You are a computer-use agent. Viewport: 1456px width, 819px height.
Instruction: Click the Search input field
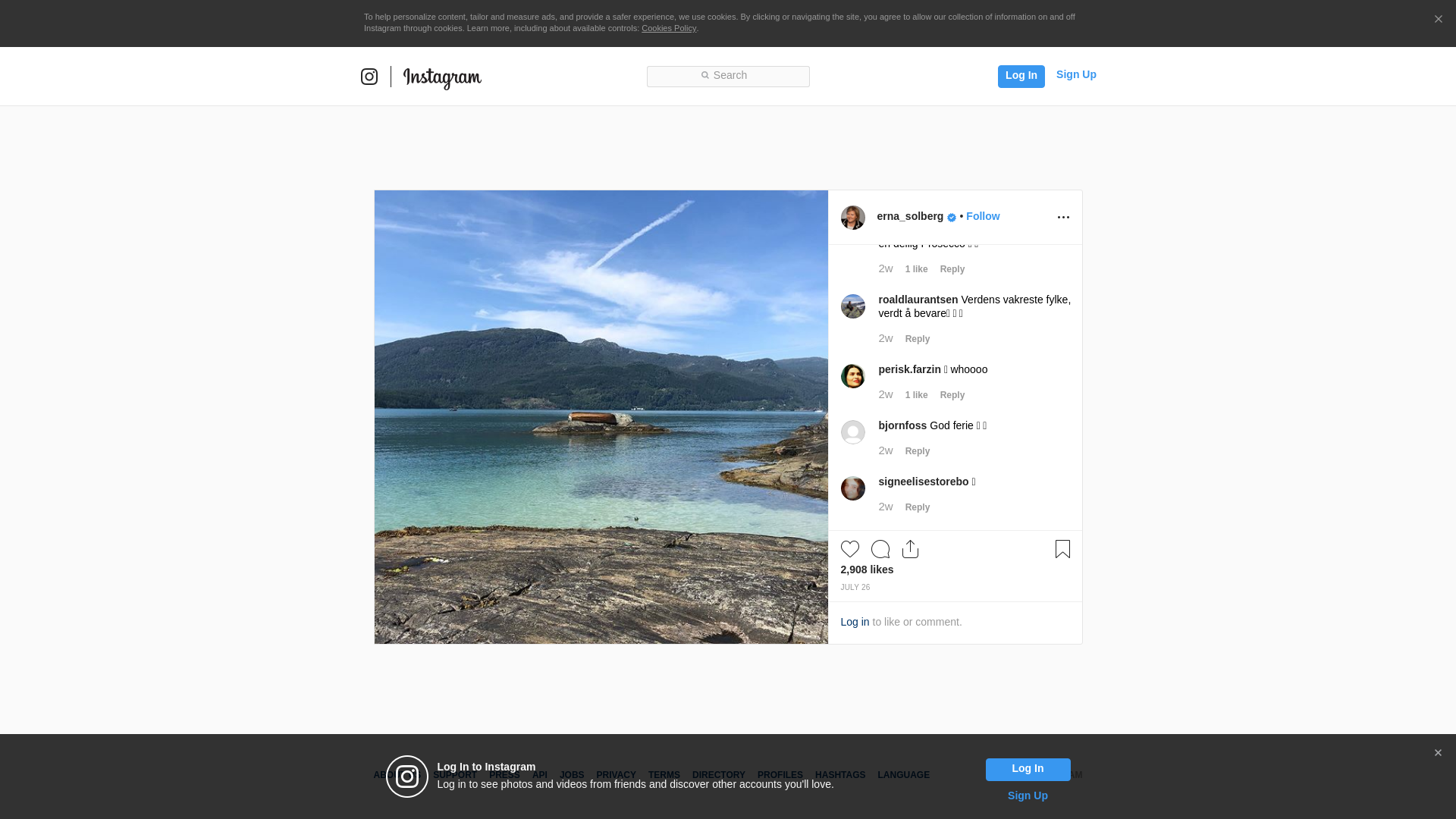click(728, 76)
